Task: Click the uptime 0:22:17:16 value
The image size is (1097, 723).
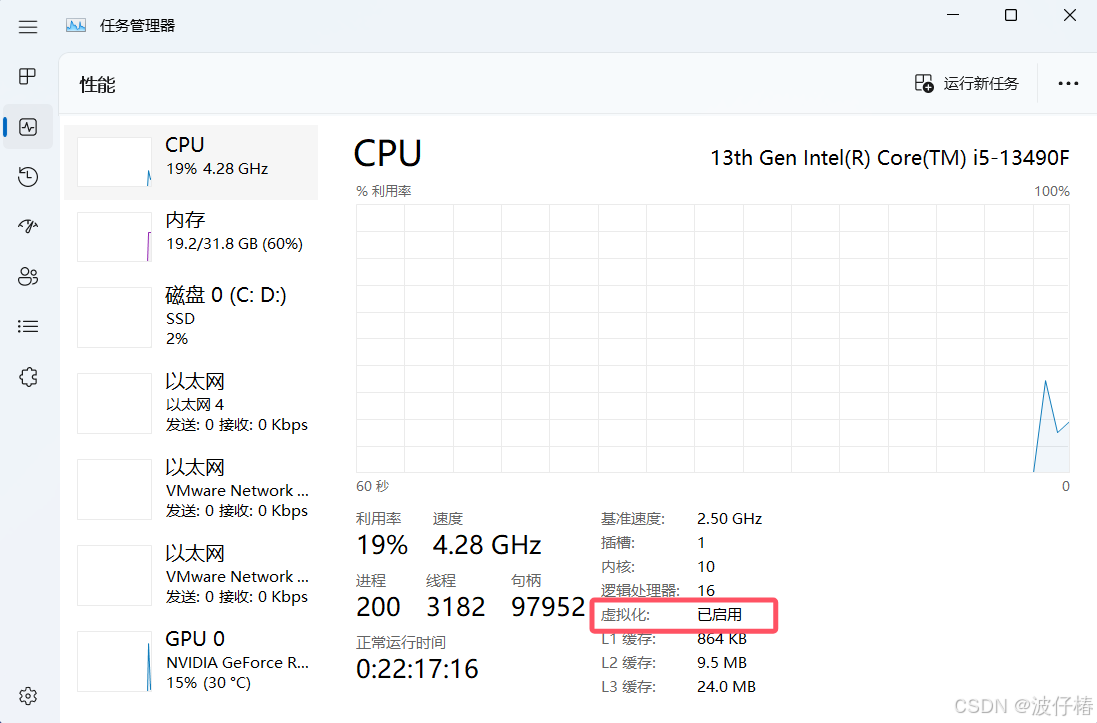Action: point(417,669)
